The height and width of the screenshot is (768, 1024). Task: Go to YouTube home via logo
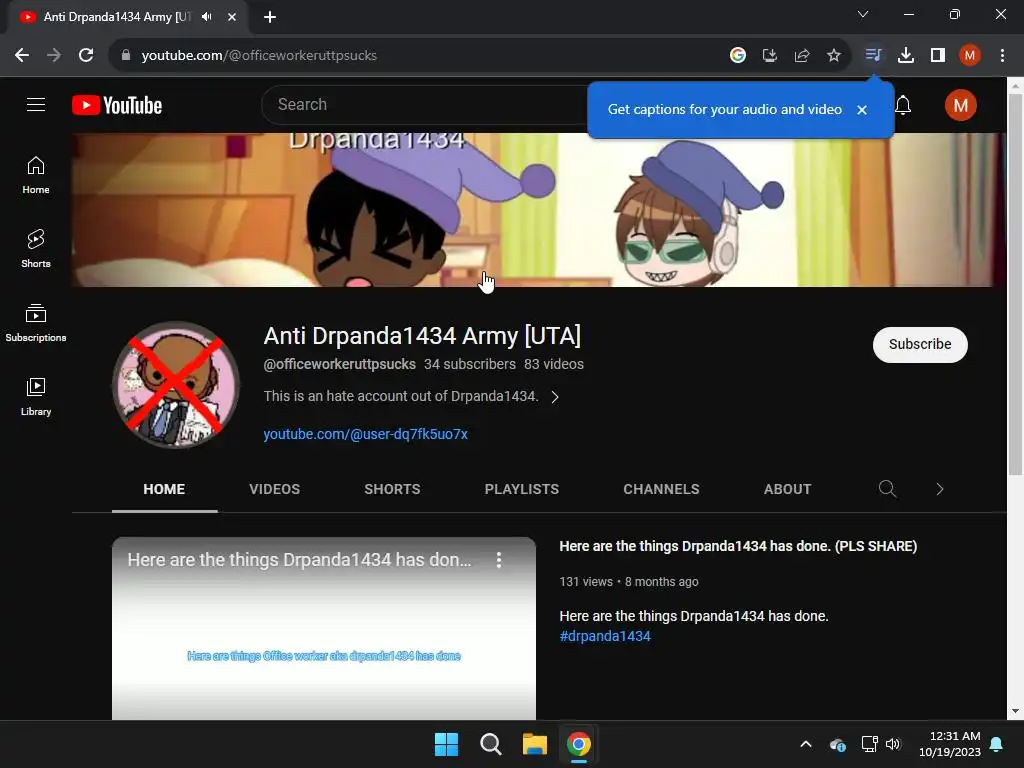[117, 105]
